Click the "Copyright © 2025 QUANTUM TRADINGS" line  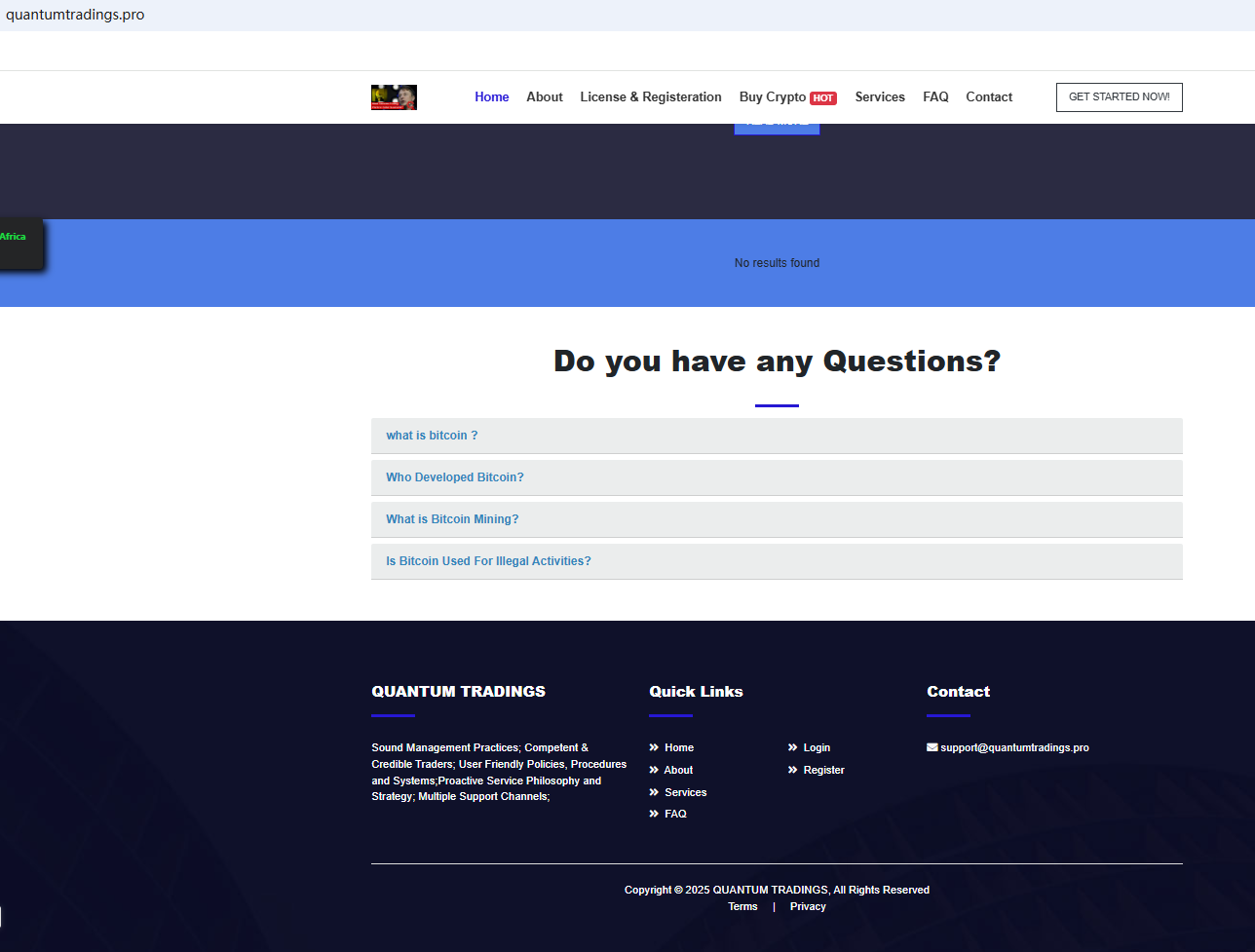tap(777, 891)
